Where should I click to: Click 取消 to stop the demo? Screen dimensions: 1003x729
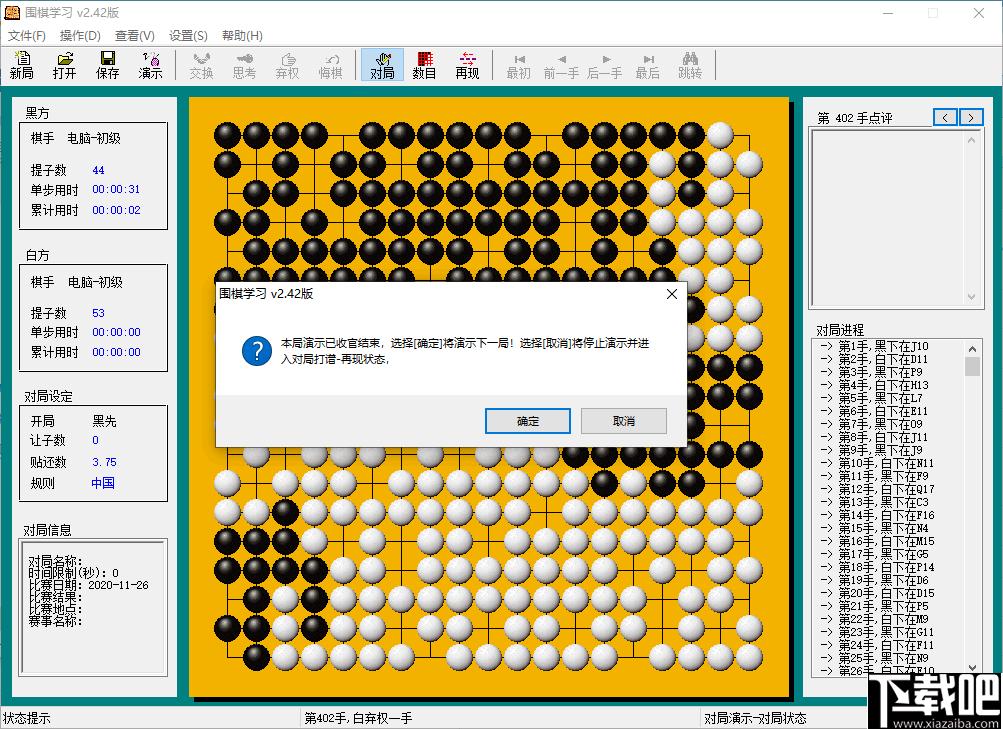point(624,421)
